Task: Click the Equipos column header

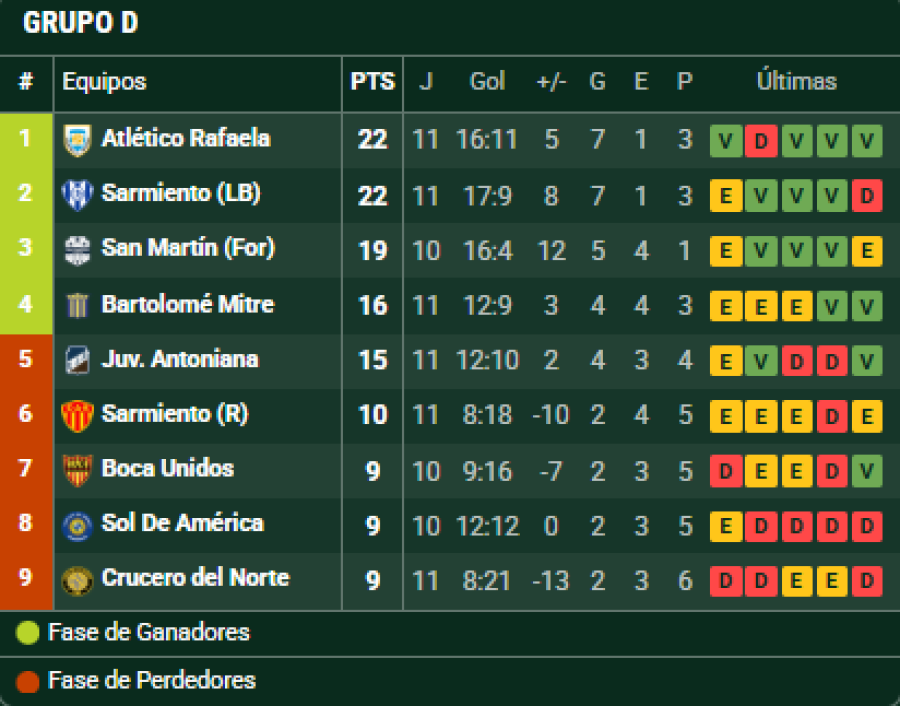Action: [x=104, y=82]
